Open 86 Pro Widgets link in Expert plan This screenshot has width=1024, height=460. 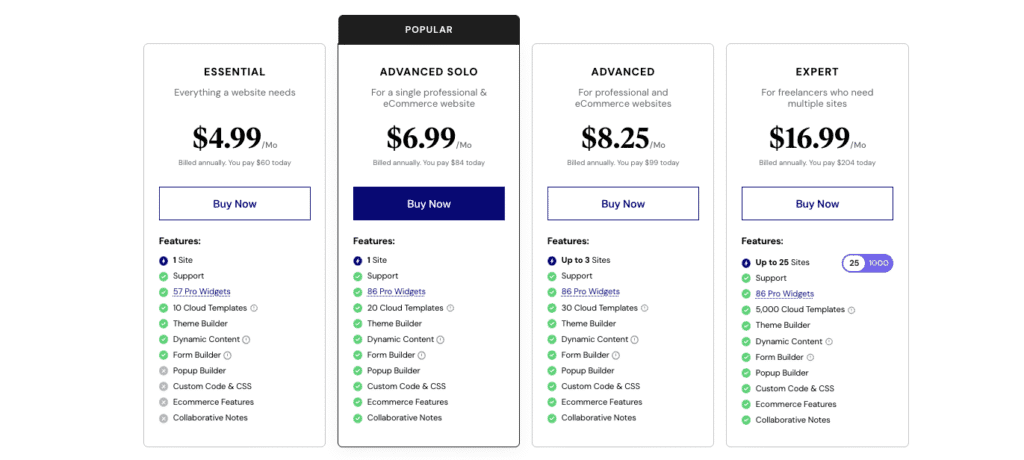coord(784,294)
